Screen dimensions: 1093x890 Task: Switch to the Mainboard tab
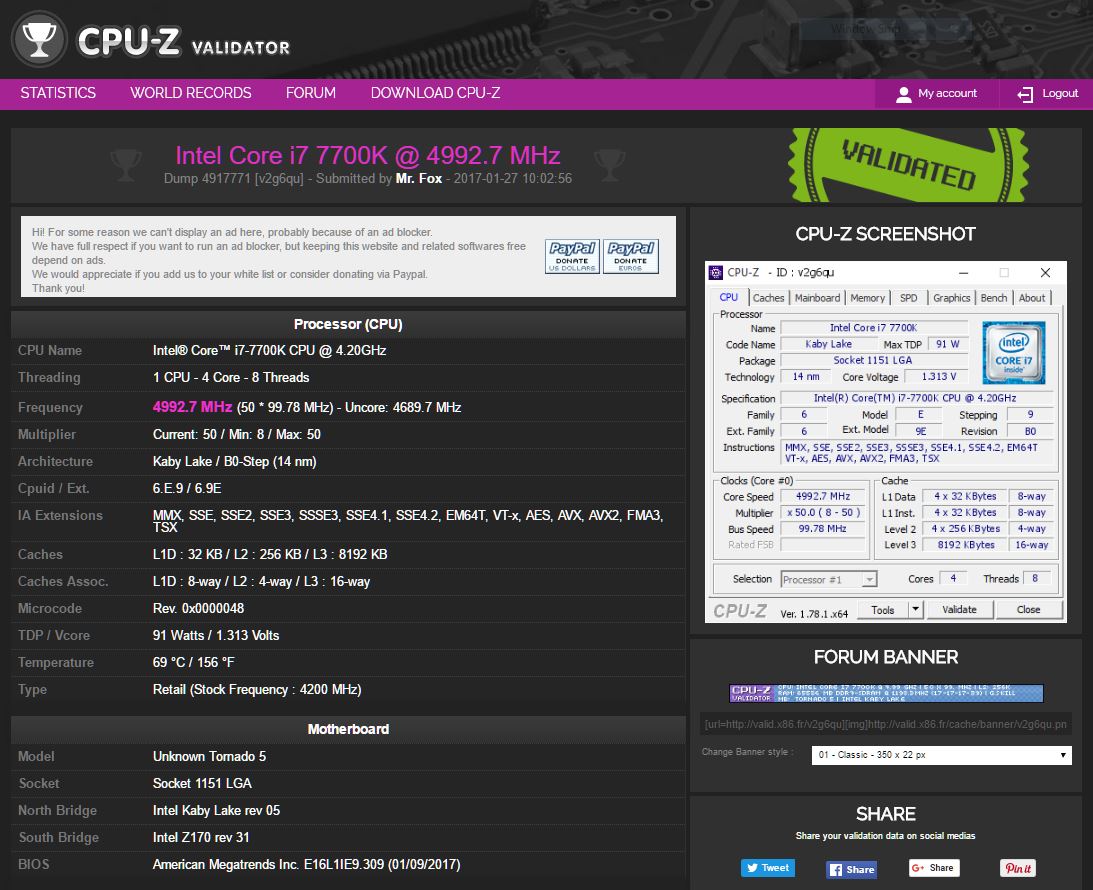(817, 298)
